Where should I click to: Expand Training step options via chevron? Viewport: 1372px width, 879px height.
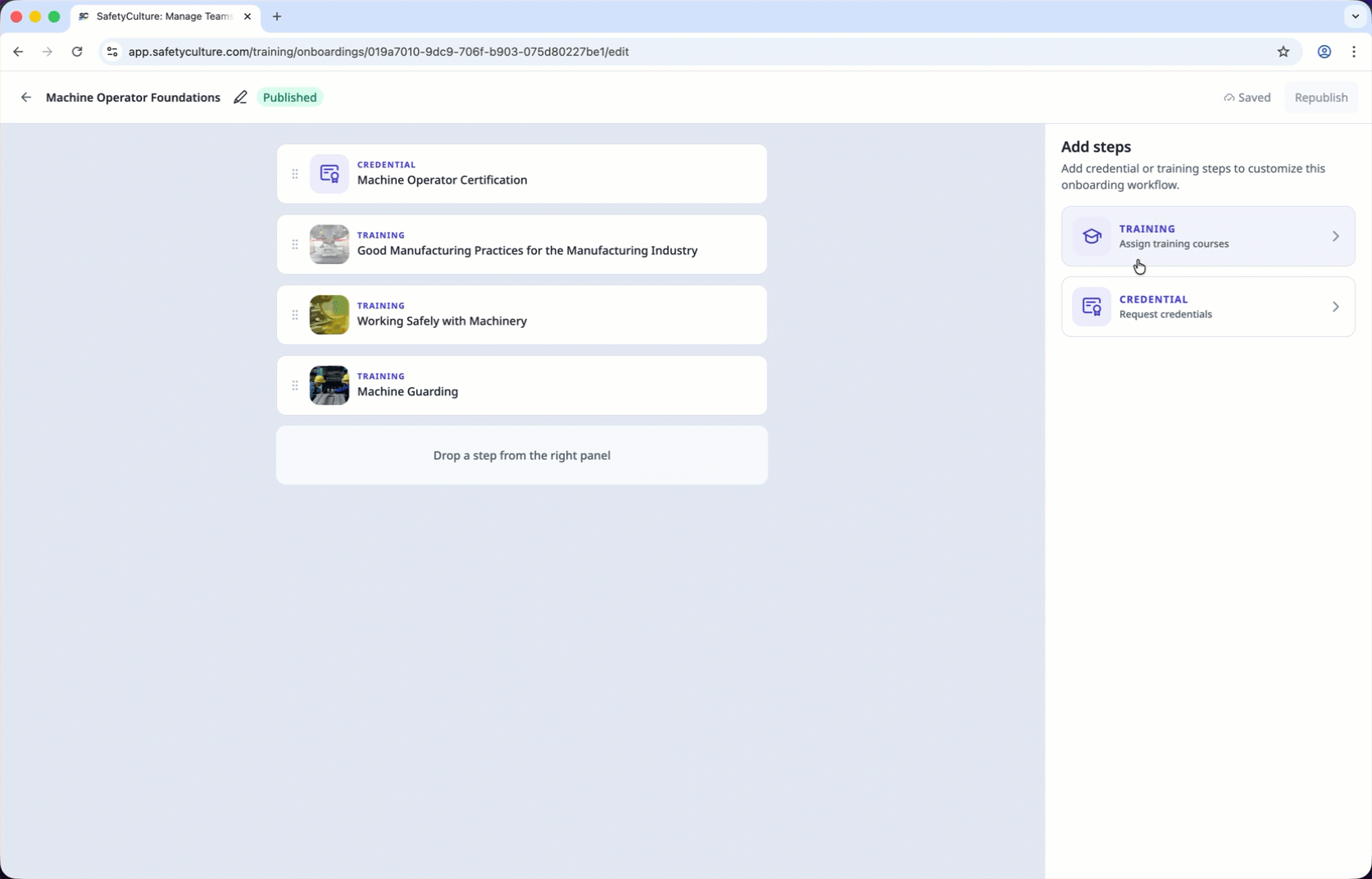pyautogui.click(x=1335, y=236)
